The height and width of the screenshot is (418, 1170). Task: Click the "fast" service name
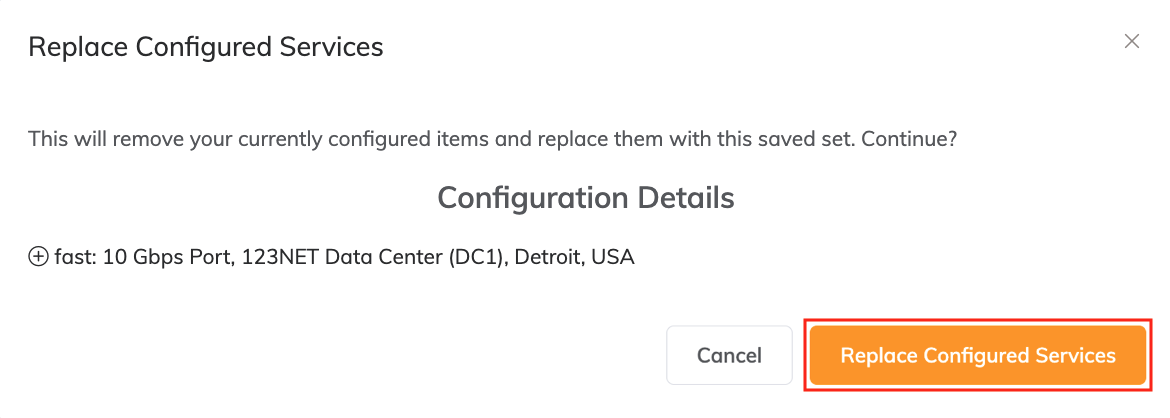click(73, 257)
